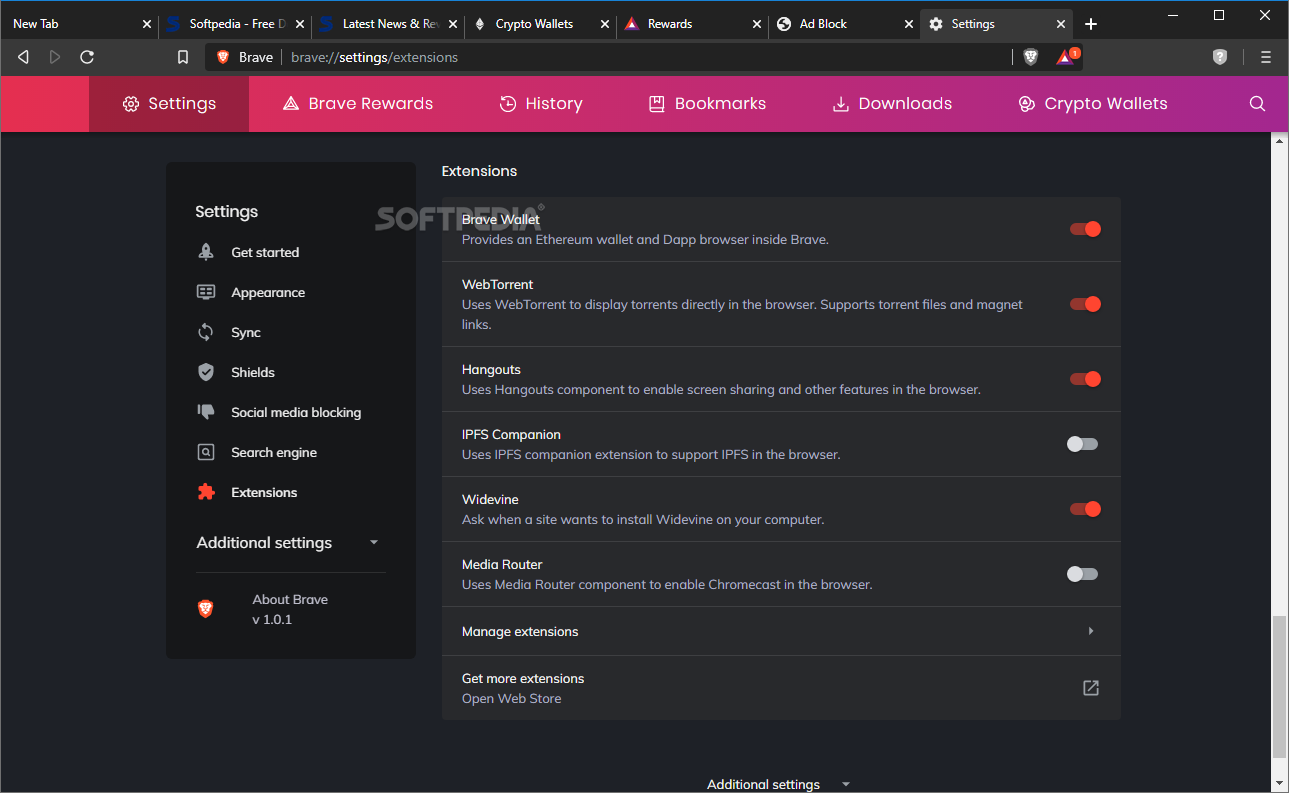Viewport: 1289px width, 793px height.
Task: Click Manage extensions row
Action: (781, 631)
